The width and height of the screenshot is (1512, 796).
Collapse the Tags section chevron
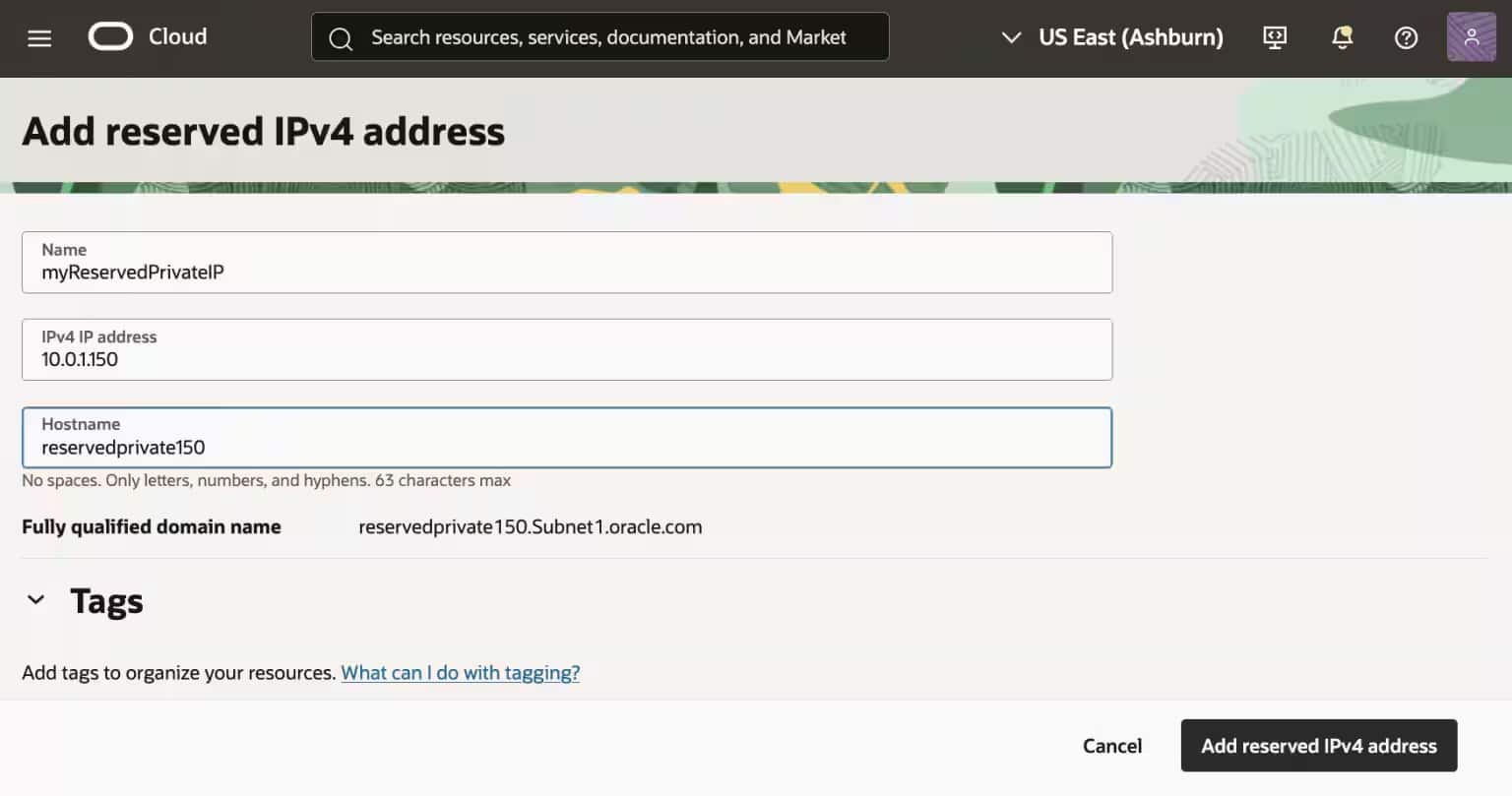[x=35, y=600]
